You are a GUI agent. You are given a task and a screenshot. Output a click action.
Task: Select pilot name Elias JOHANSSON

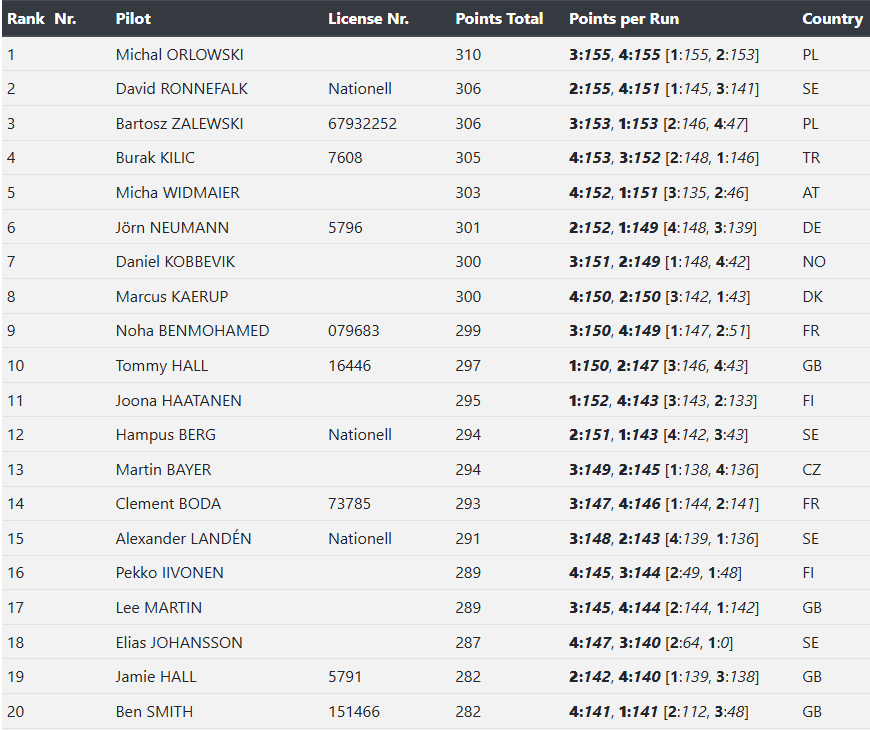pyautogui.click(x=179, y=643)
